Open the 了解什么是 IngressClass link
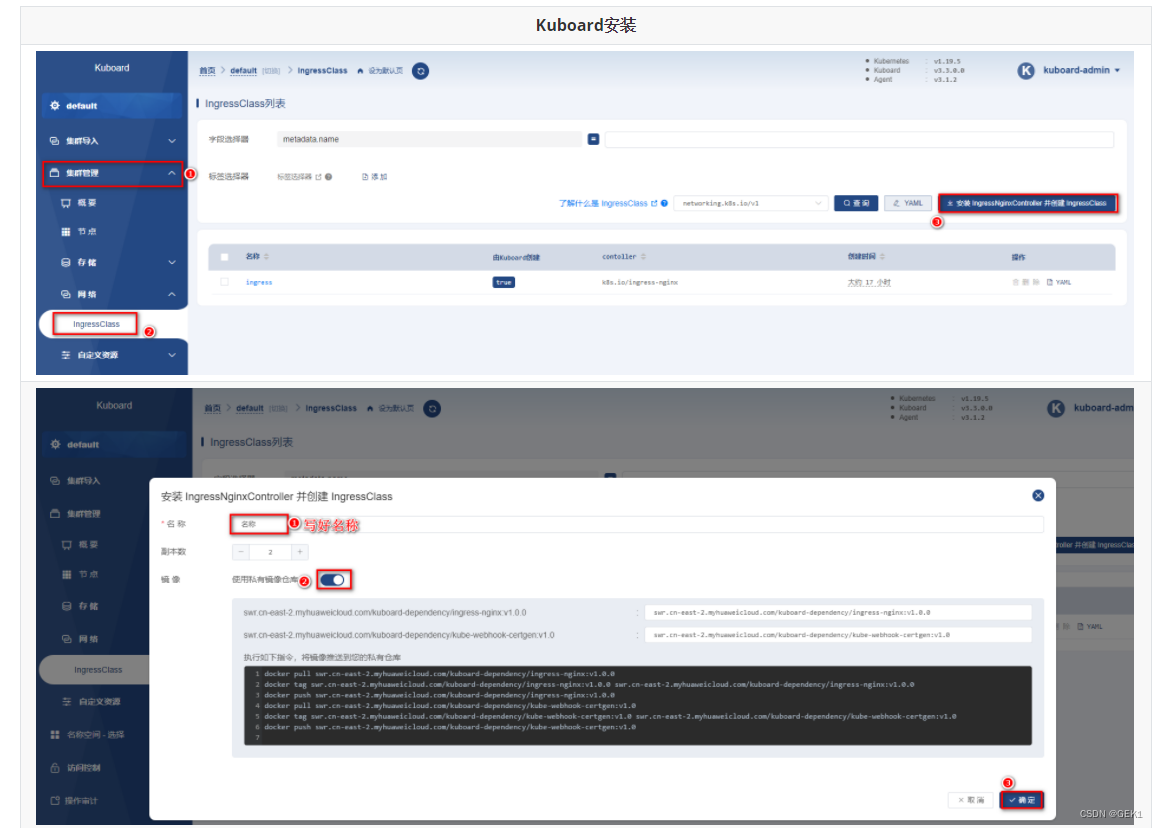Screen dimensions: 1158x828 tap(608, 203)
